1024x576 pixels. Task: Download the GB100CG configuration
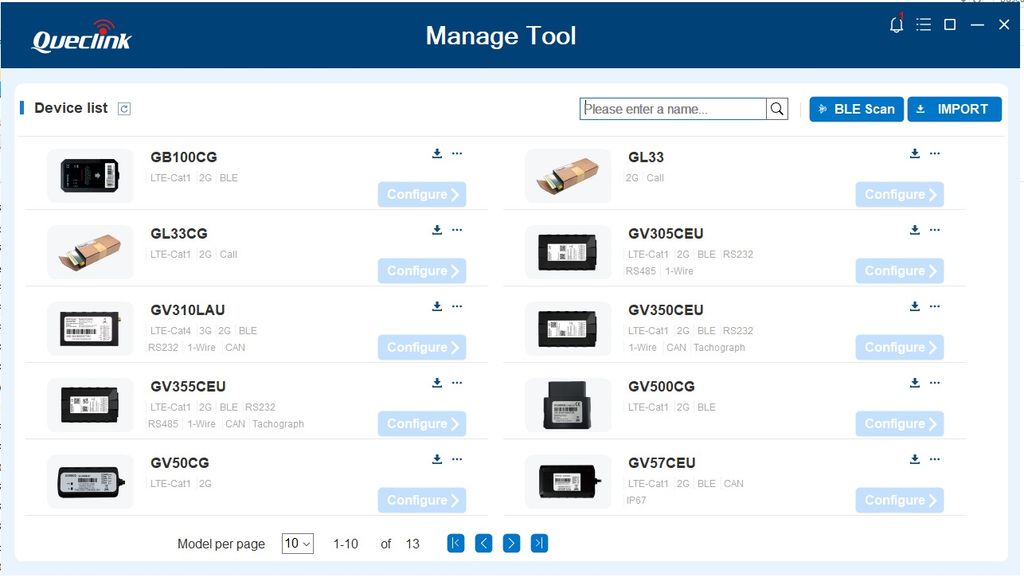(x=437, y=154)
